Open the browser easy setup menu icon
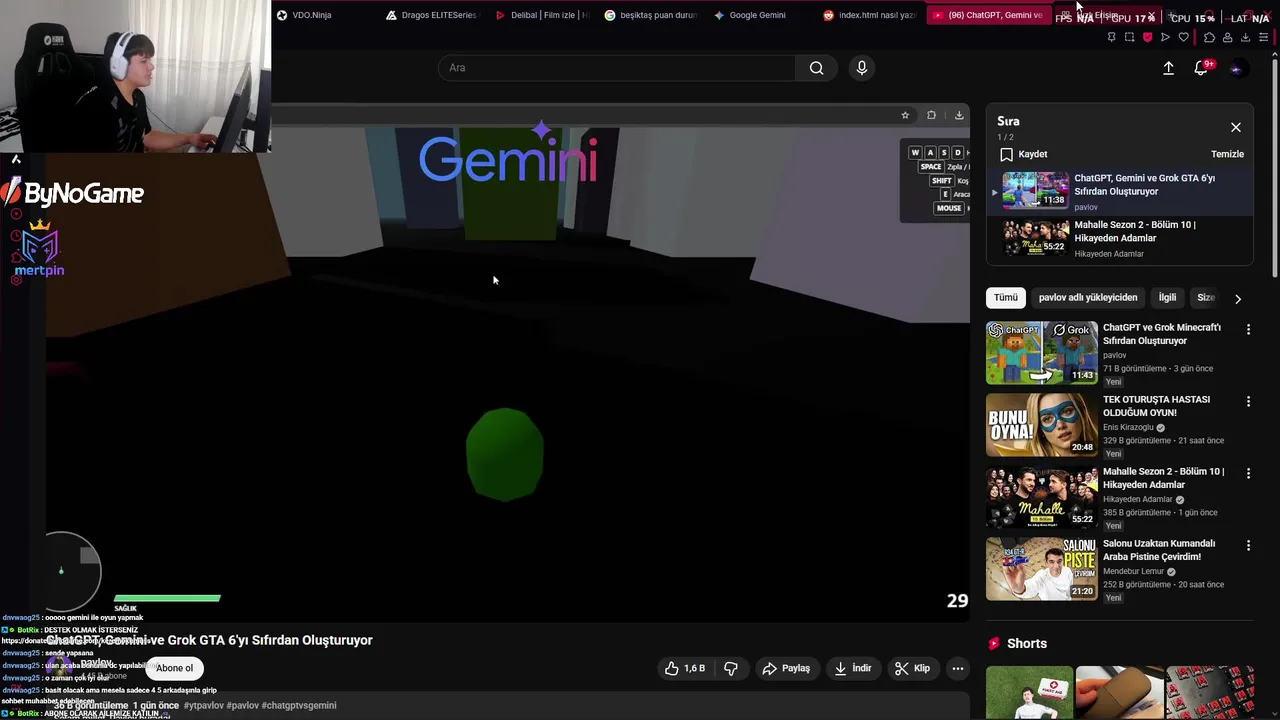This screenshot has width=1280, height=720. coord(1264,37)
